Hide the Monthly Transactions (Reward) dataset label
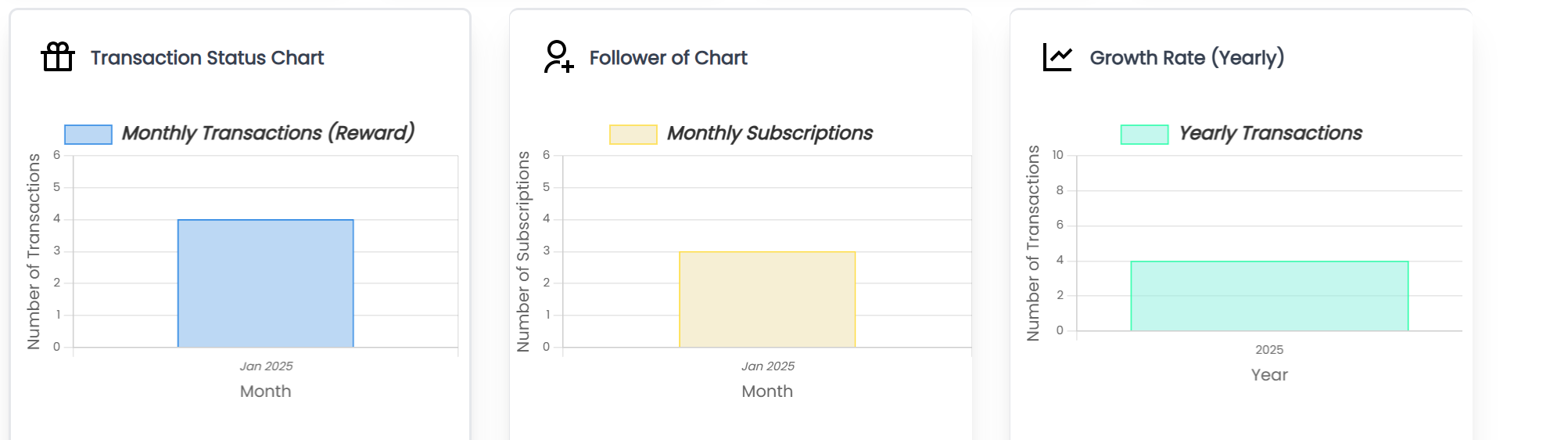This screenshot has width=1568, height=440. 268,133
